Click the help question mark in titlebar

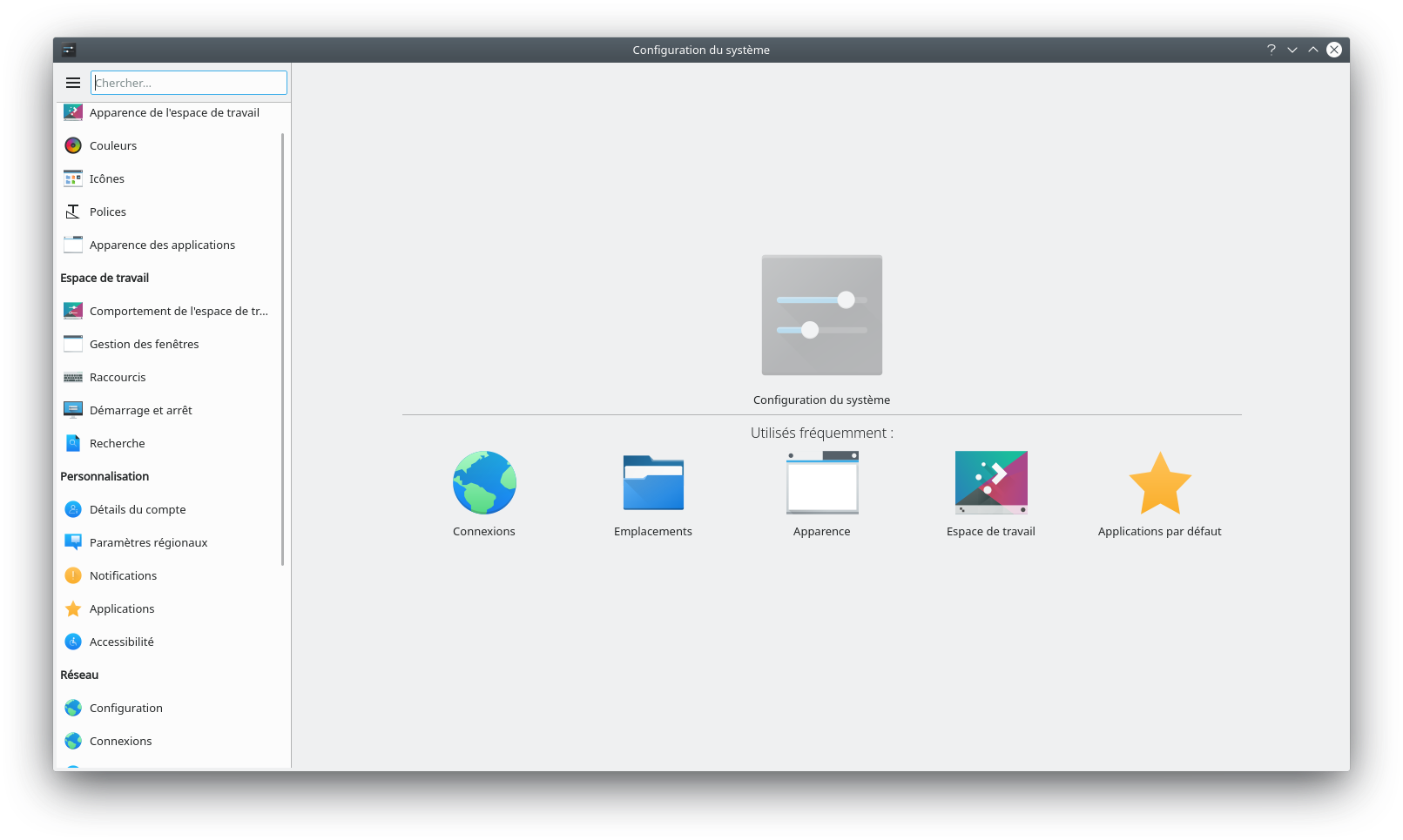(1271, 50)
